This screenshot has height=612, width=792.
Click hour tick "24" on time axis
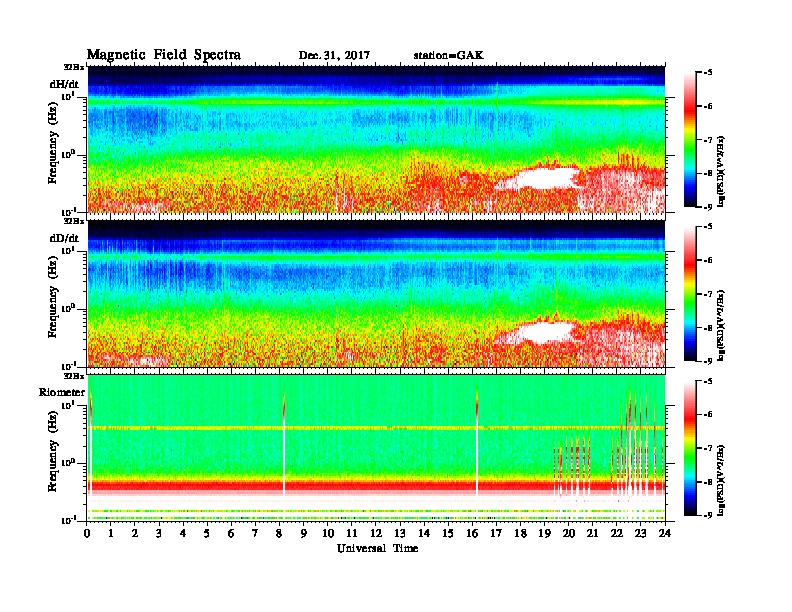[665, 534]
